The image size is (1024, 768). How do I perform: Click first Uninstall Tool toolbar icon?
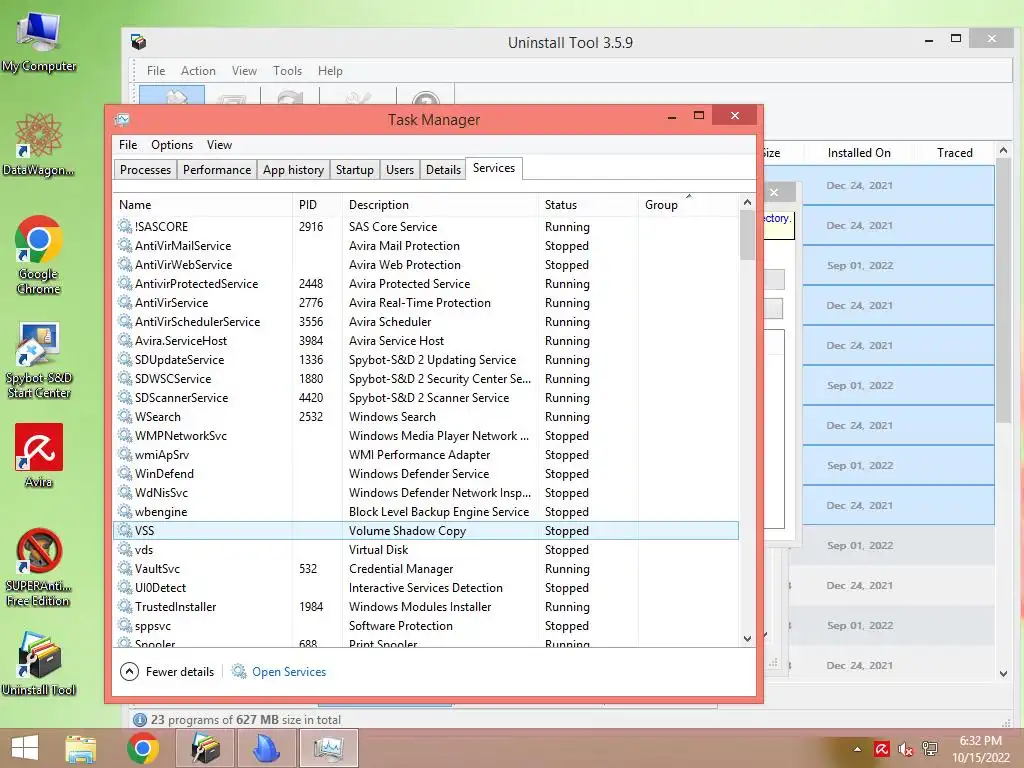coord(172,96)
